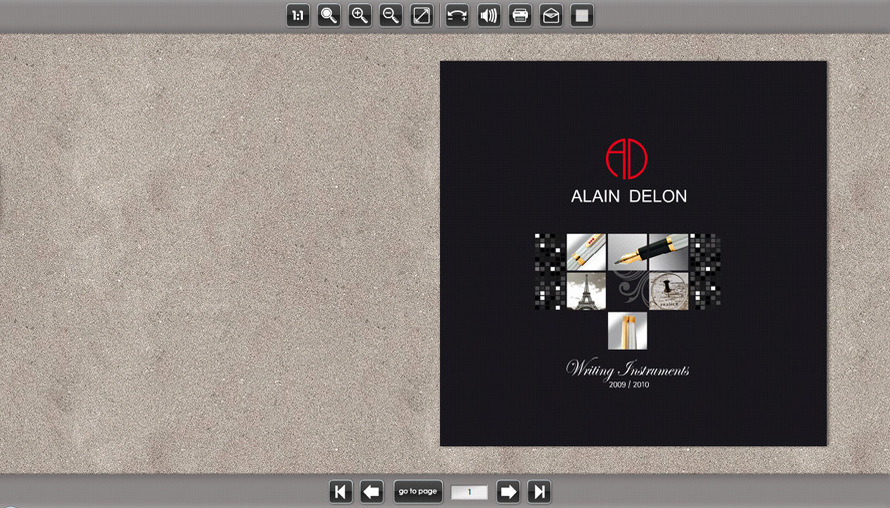This screenshot has height=508, width=890.
Task: Print the catalog with printer icon
Action: [x=520, y=16]
